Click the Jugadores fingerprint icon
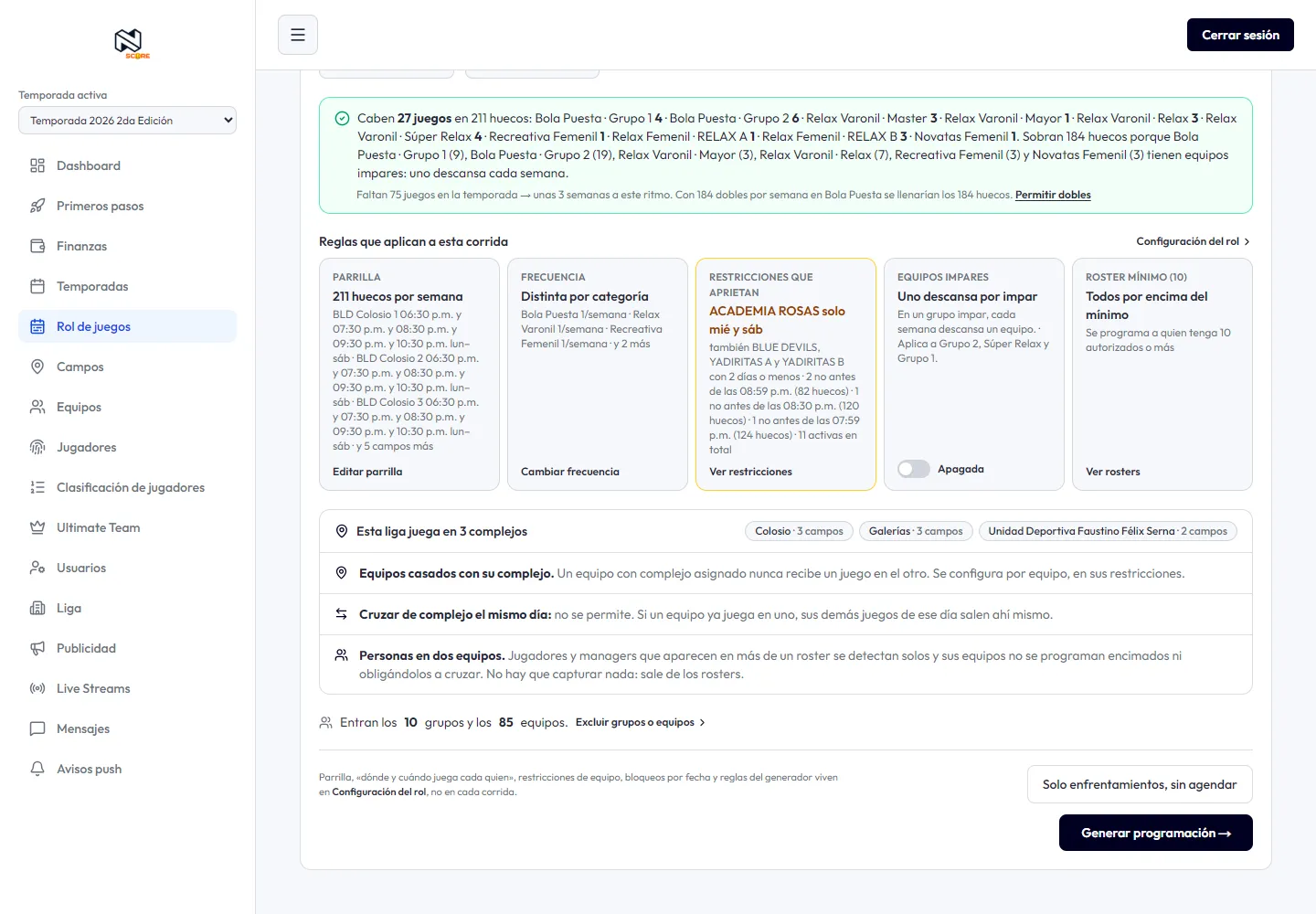This screenshot has height=914, width=1316. tap(37, 447)
